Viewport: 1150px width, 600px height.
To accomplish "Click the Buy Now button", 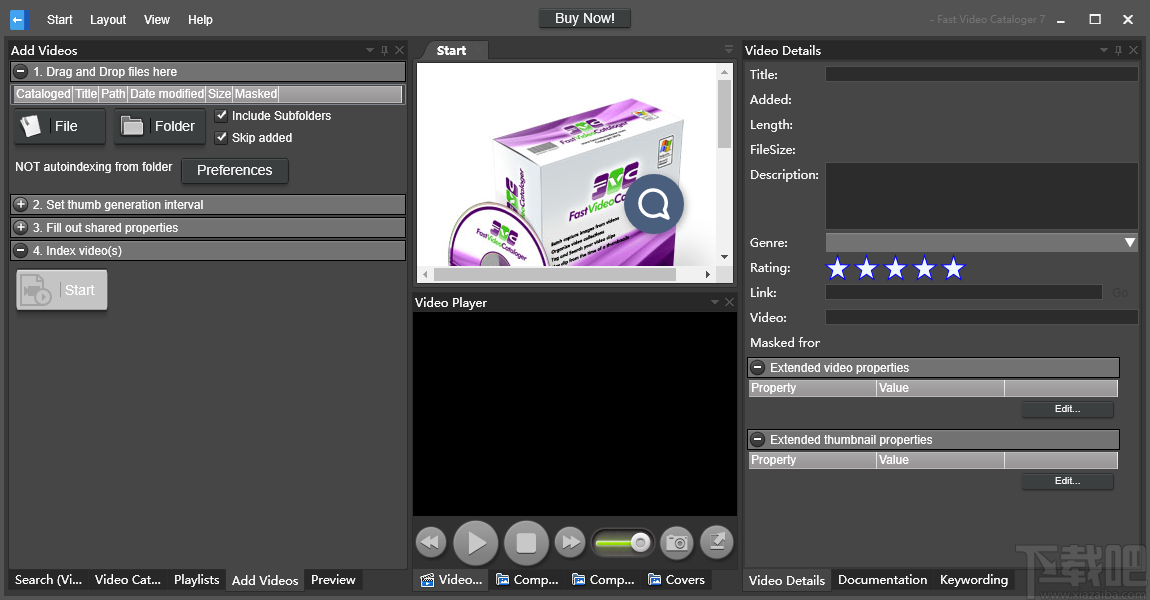I will point(584,17).
